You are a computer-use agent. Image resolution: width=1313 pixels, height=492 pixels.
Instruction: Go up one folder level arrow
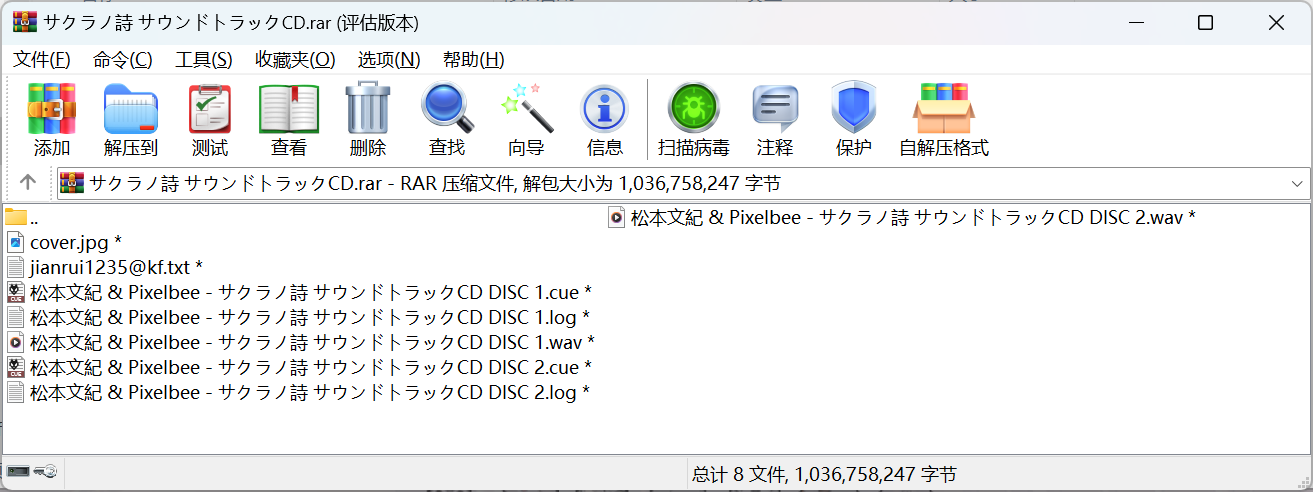point(28,183)
